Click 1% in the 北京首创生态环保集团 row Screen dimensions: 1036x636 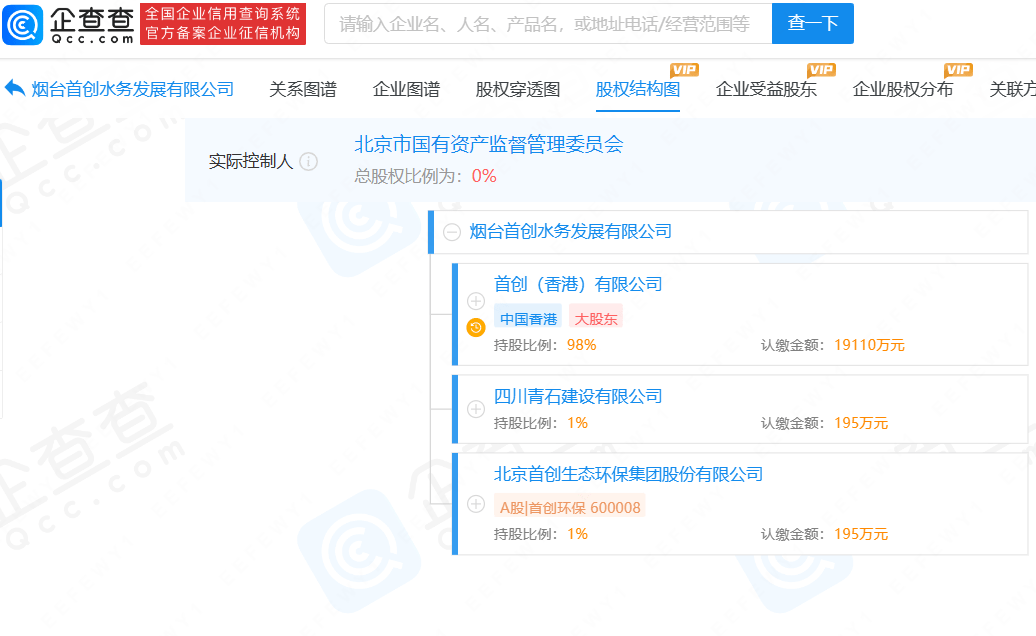(x=577, y=534)
